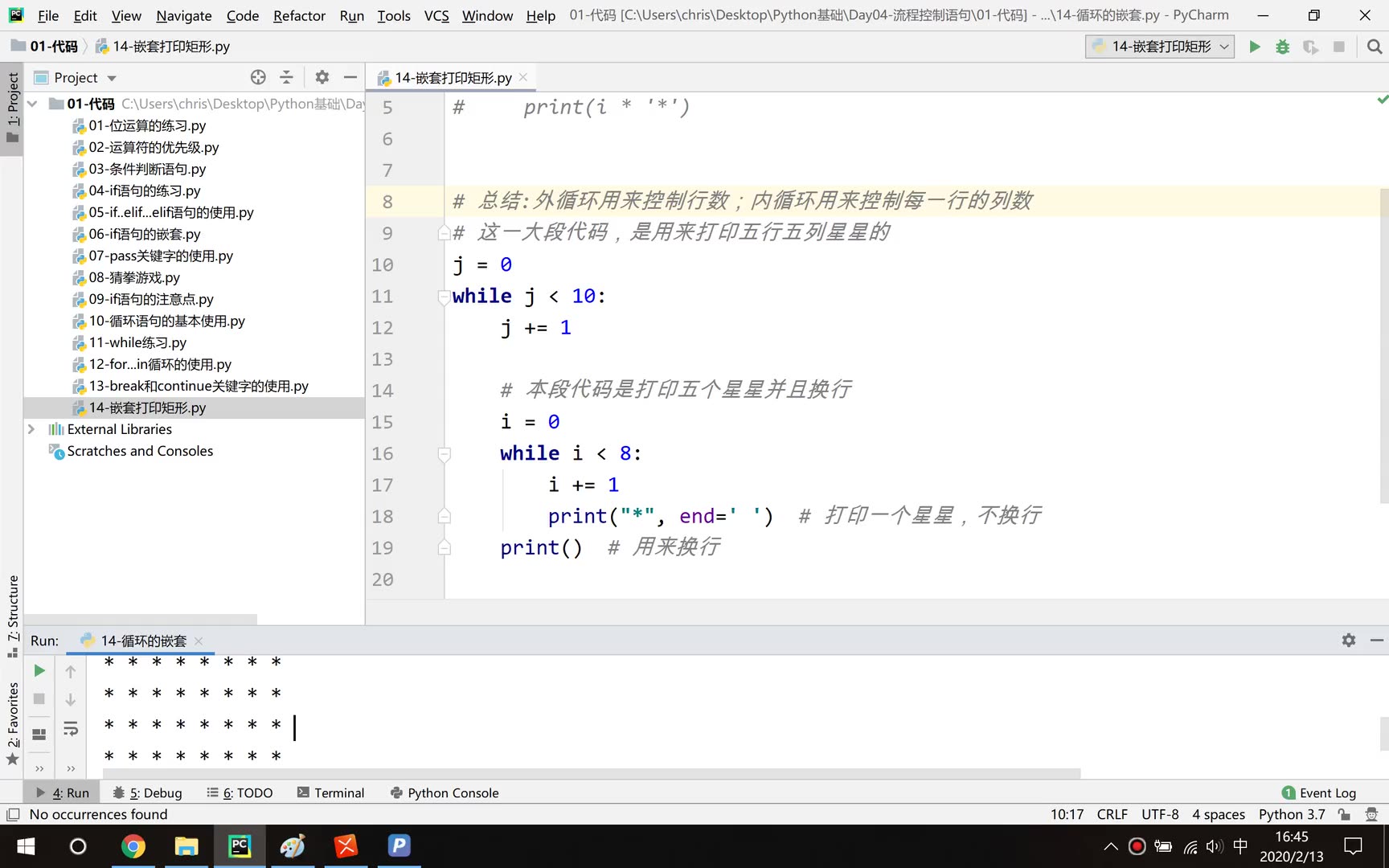The width and height of the screenshot is (1389, 868).
Task: Go to line via 10:17 position indicator
Action: [1067, 814]
